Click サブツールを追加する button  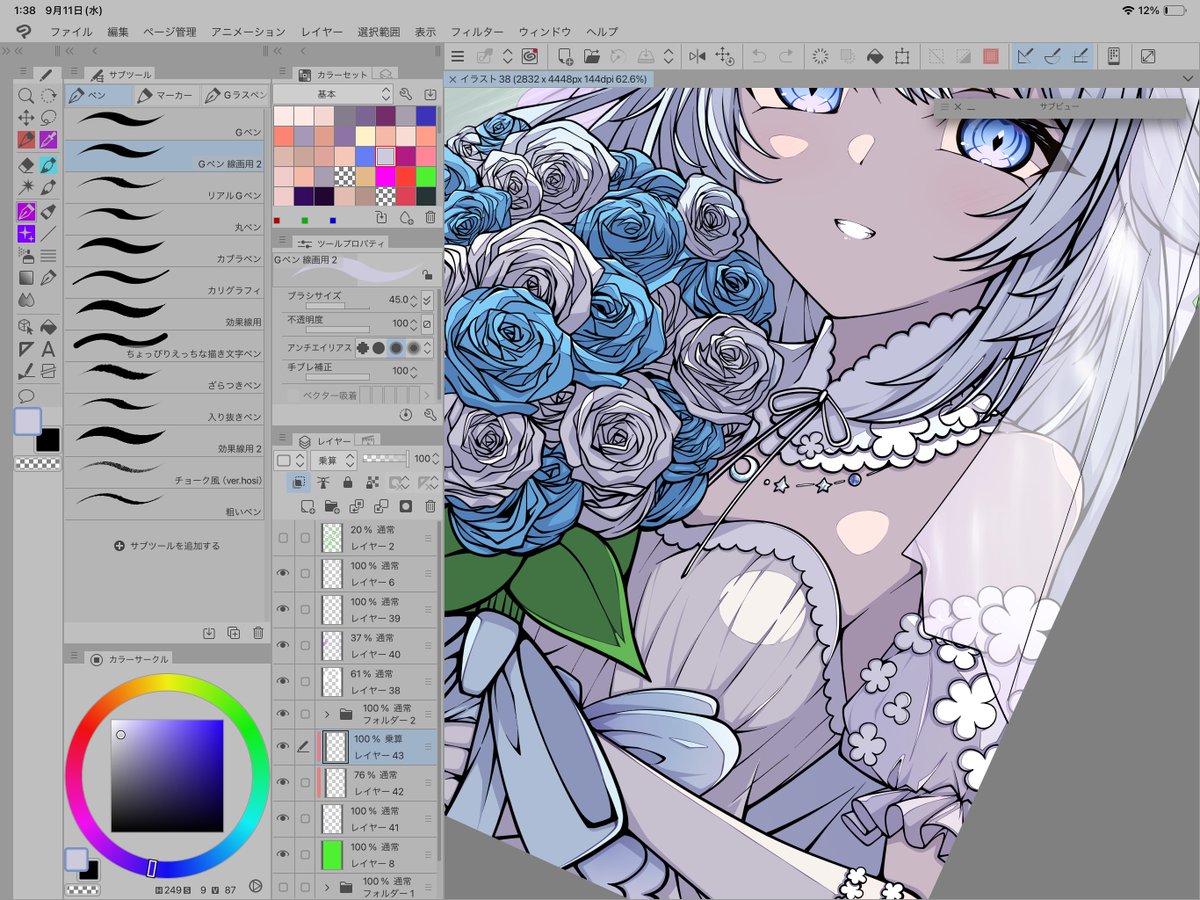tap(166, 546)
